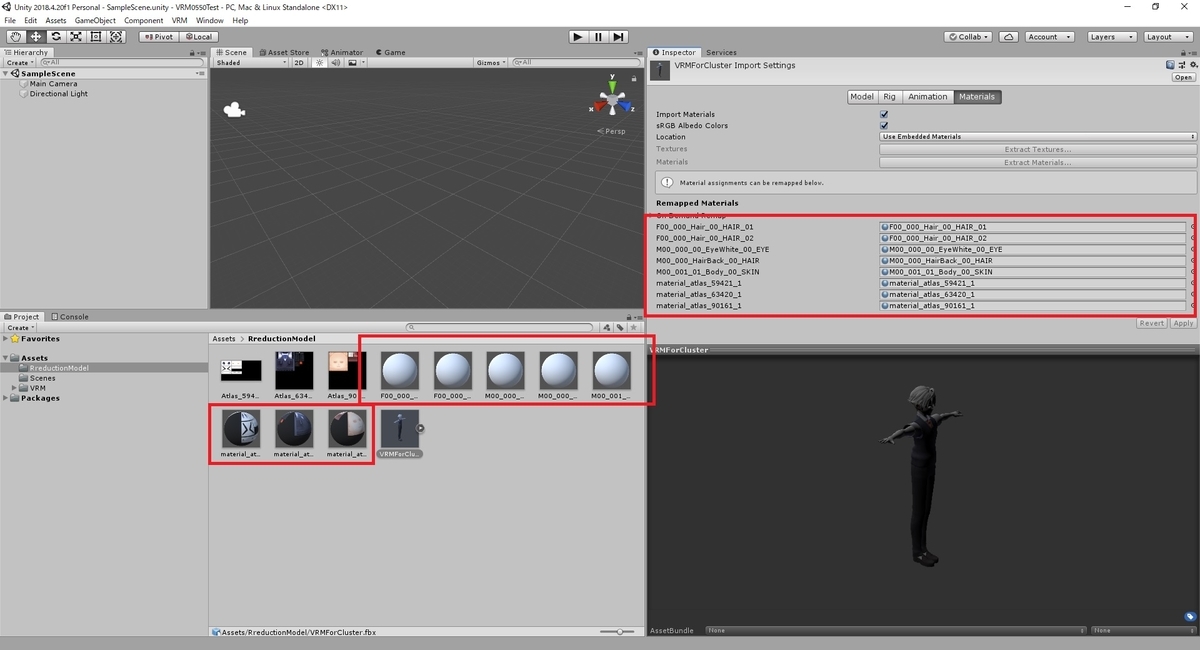Collapse SampleScene in Hierarchy

[6, 73]
